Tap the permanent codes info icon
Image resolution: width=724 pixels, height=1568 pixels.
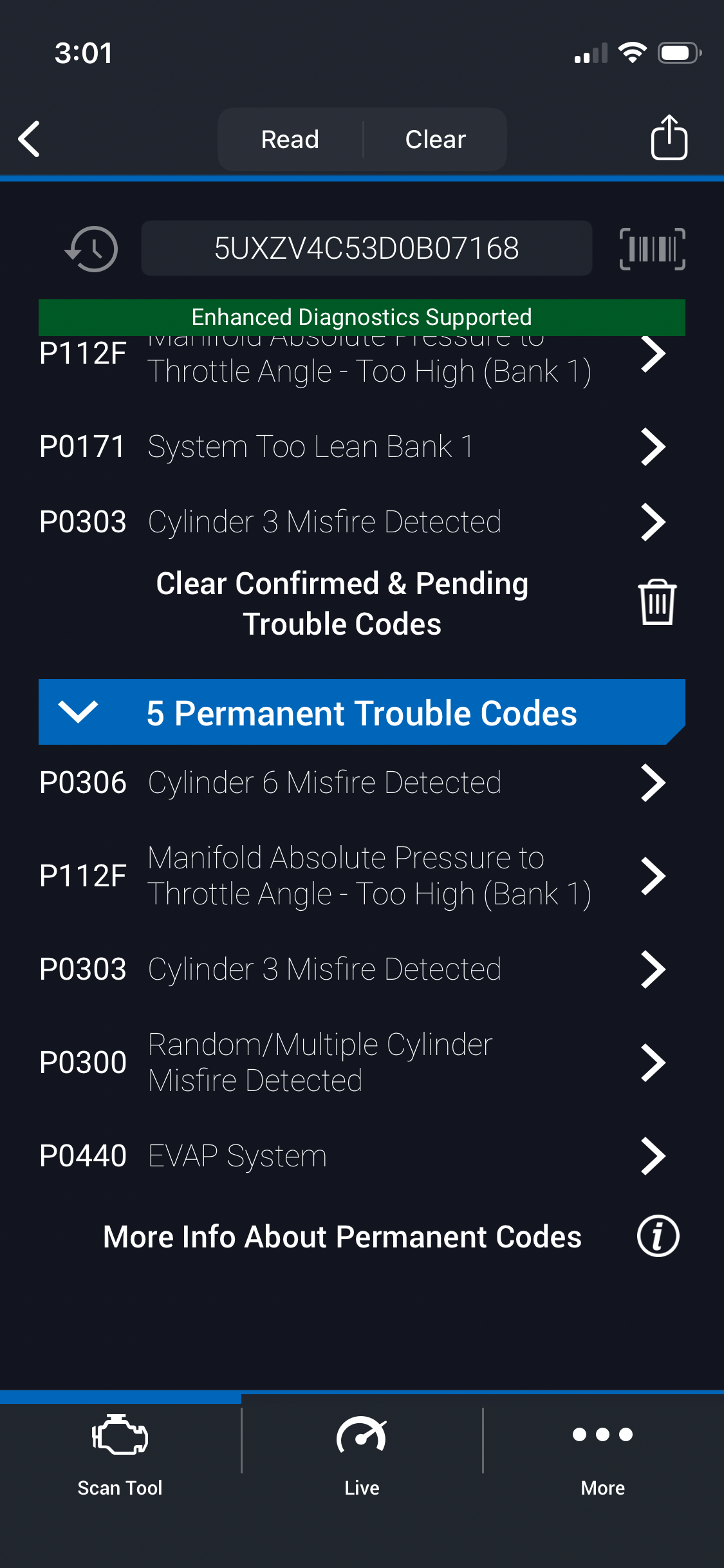[658, 1237]
